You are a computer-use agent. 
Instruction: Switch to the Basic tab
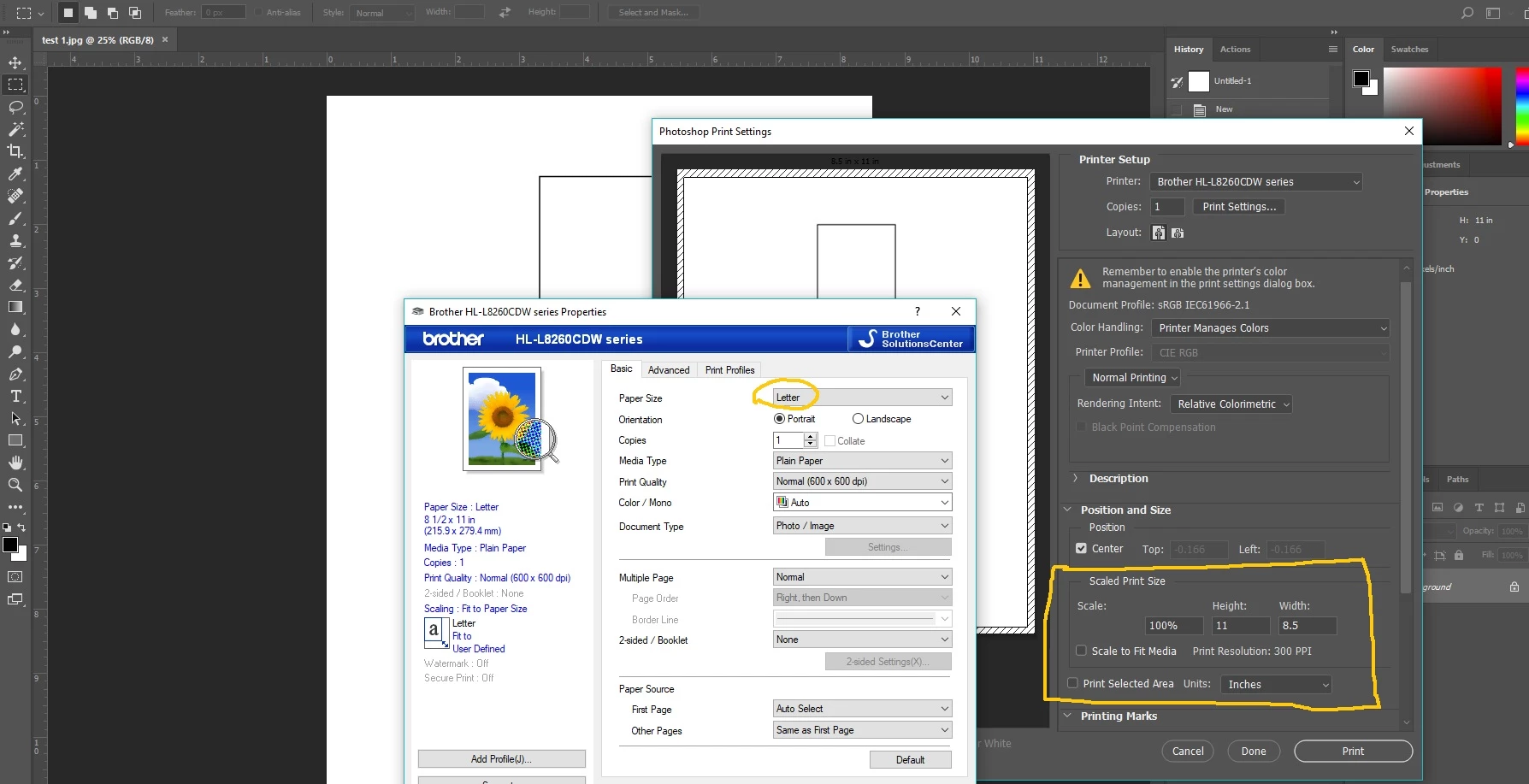click(622, 368)
